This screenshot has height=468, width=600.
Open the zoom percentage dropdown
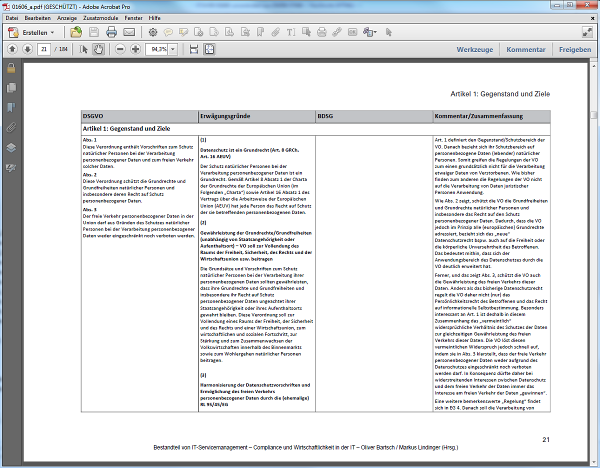pos(171,49)
